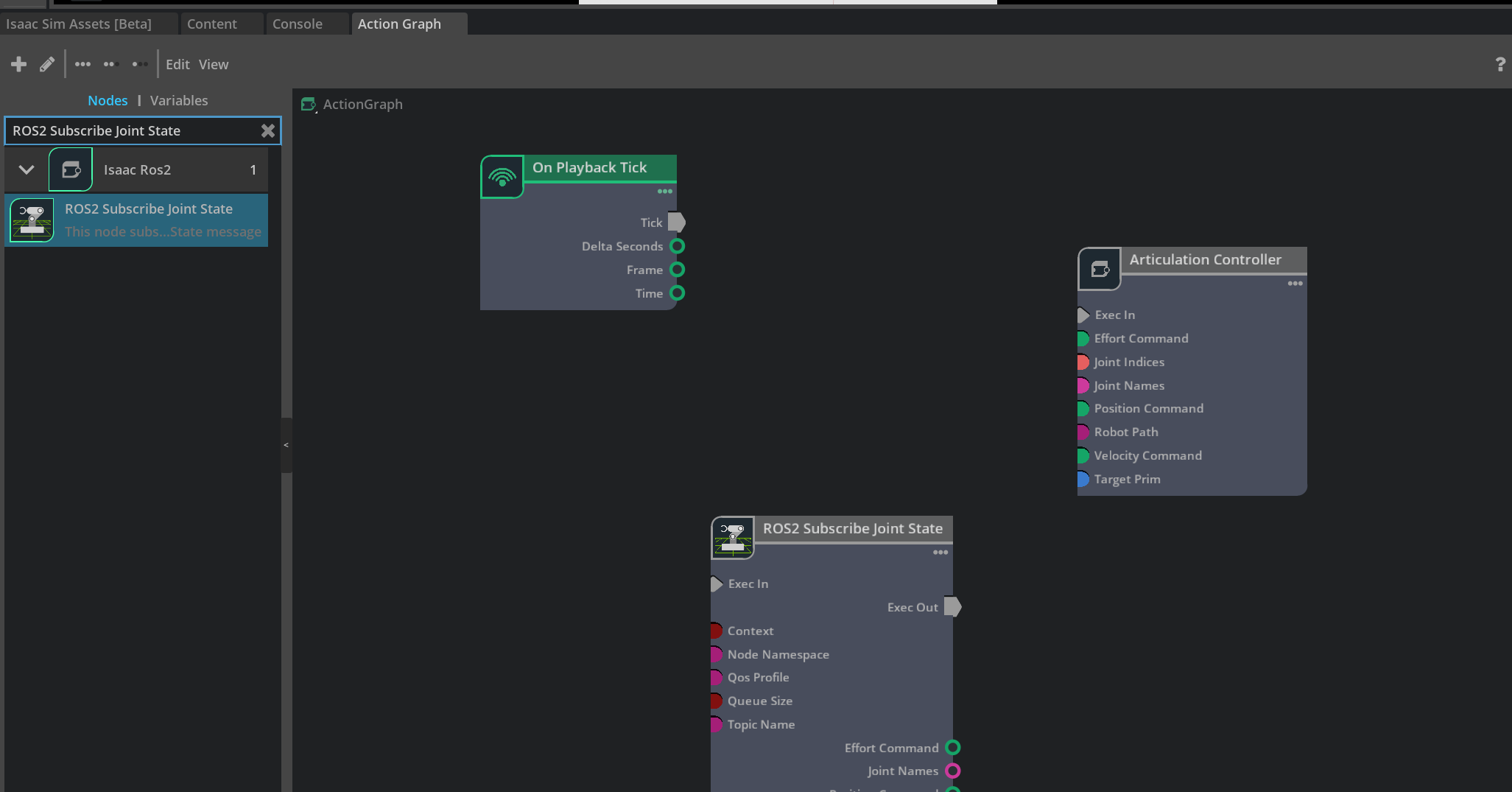Select ROS2 Subscribe Joint State node title
This screenshot has height=792, width=1512.
pos(853,528)
